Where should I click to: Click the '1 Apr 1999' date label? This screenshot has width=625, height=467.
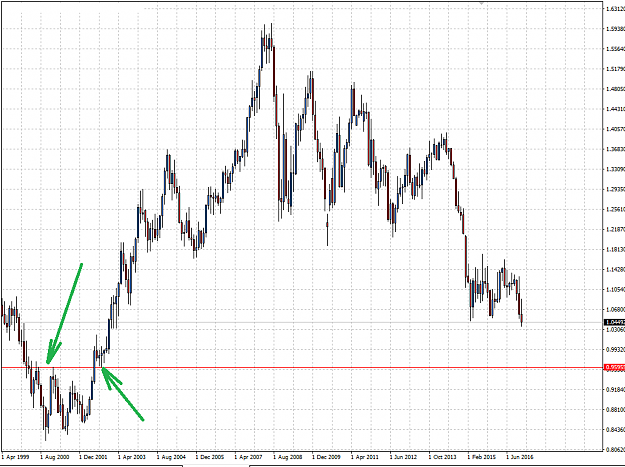click(x=15, y=457)
